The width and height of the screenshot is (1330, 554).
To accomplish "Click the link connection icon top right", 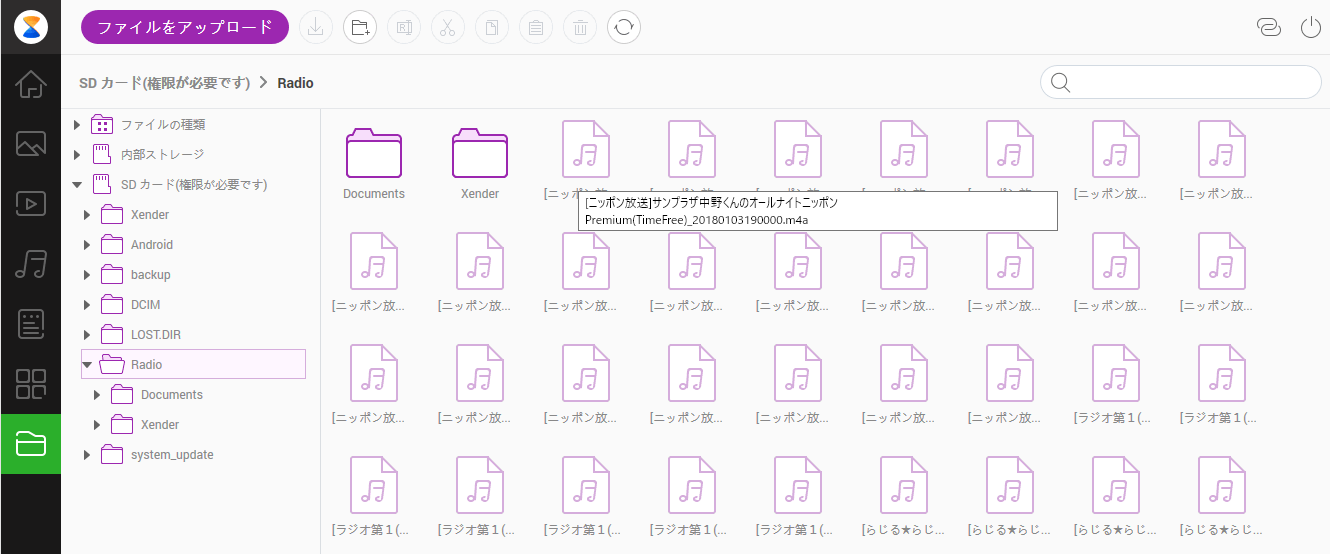I will 1268,27.
